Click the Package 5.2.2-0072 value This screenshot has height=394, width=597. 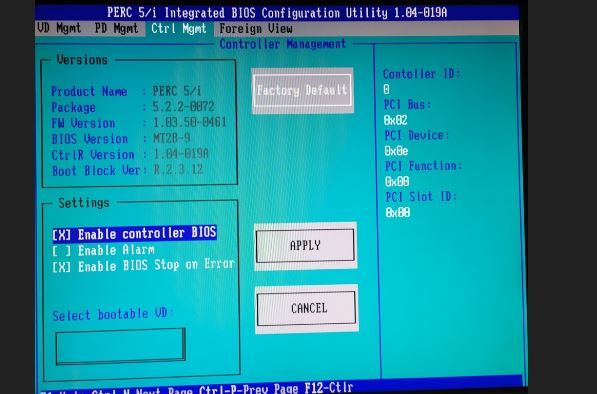[x=184, y=106]
